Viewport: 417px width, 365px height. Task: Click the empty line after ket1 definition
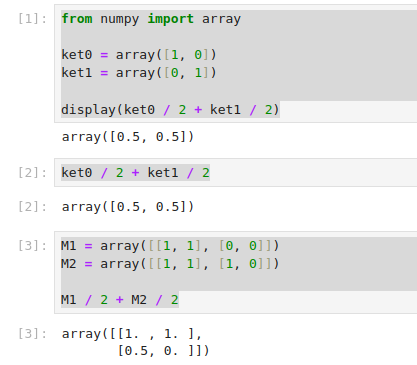click(x=239, y=91)
